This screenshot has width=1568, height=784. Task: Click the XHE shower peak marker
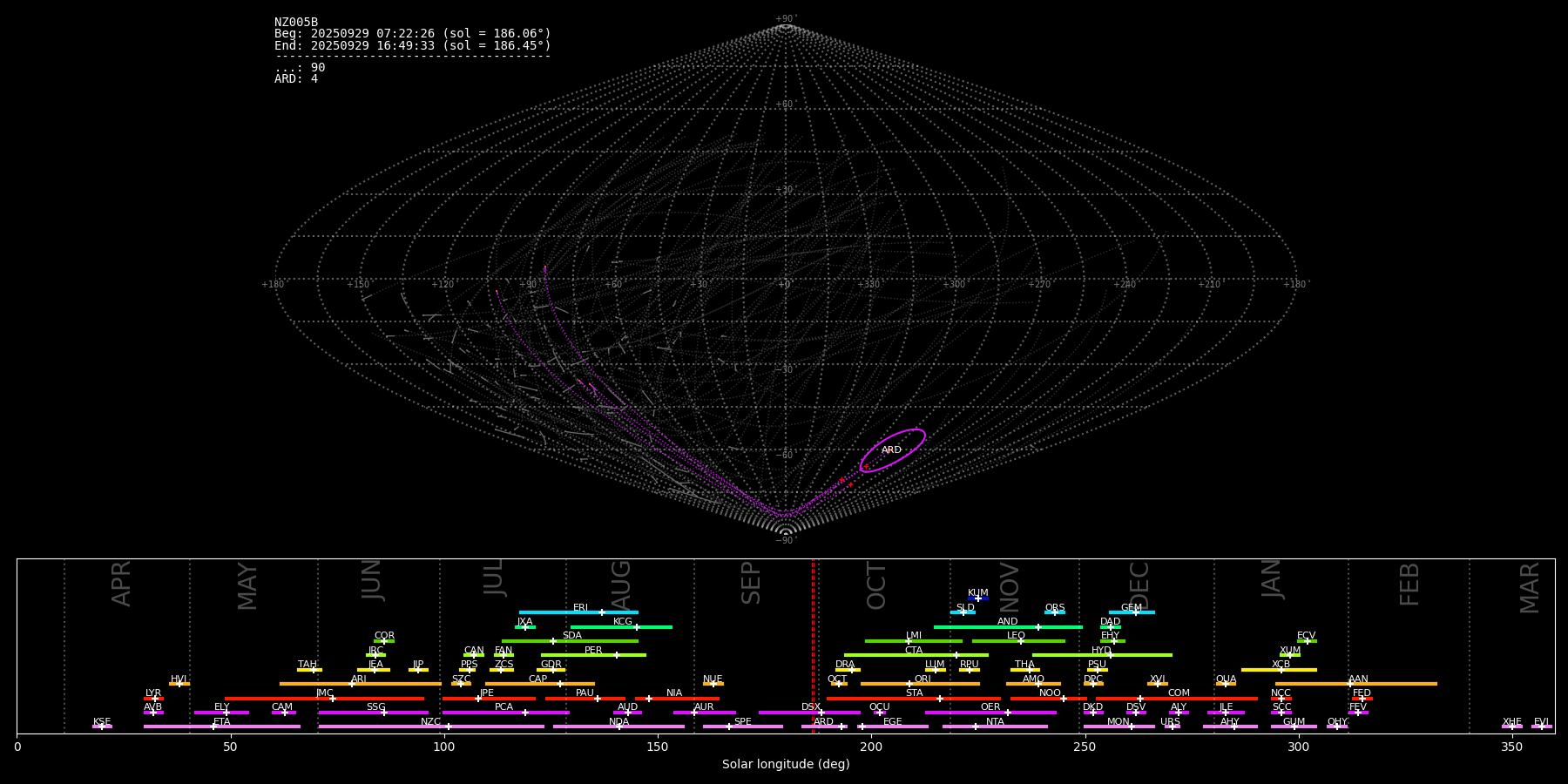(x=1512, y=727)
